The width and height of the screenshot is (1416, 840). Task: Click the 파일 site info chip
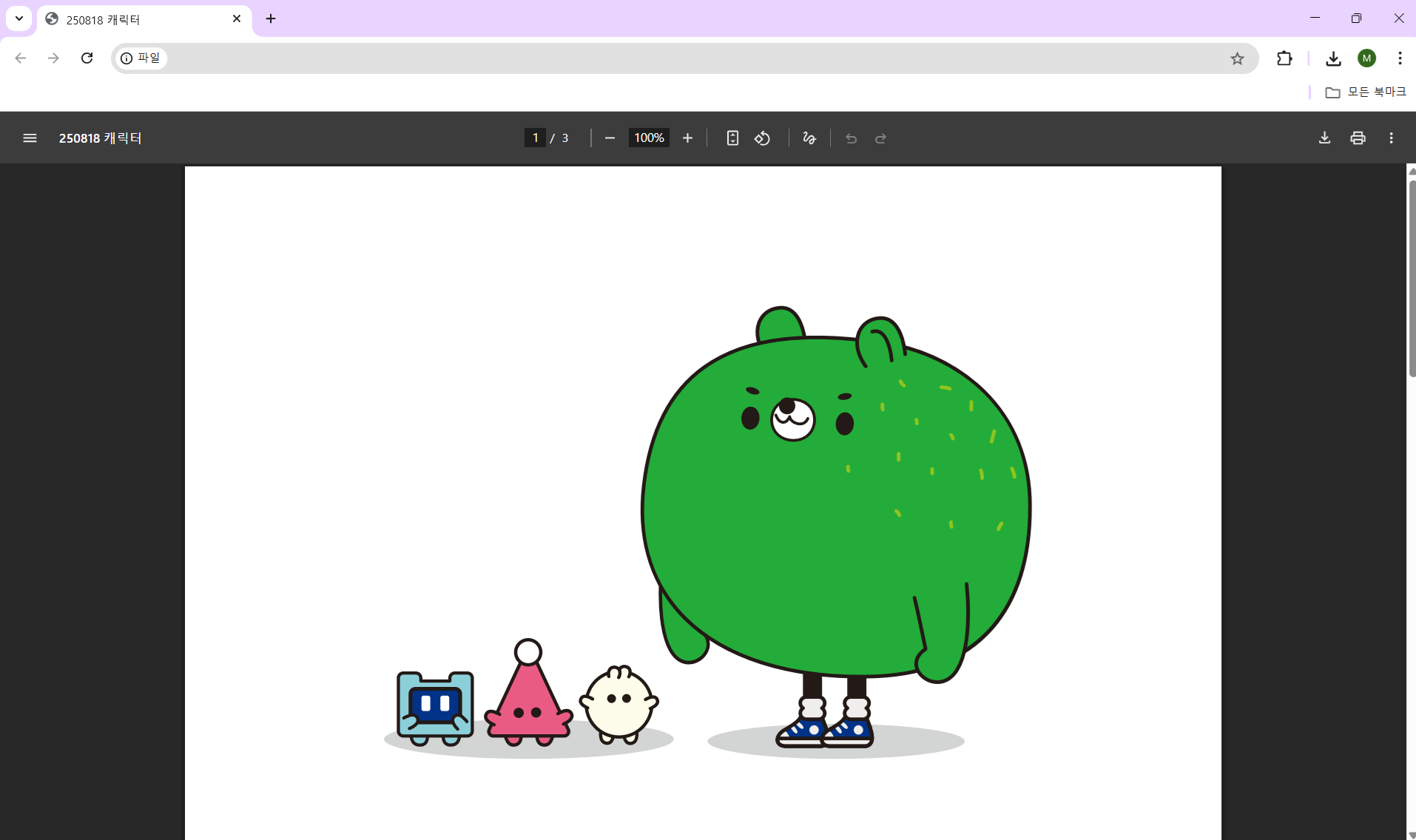pos(141,58)
